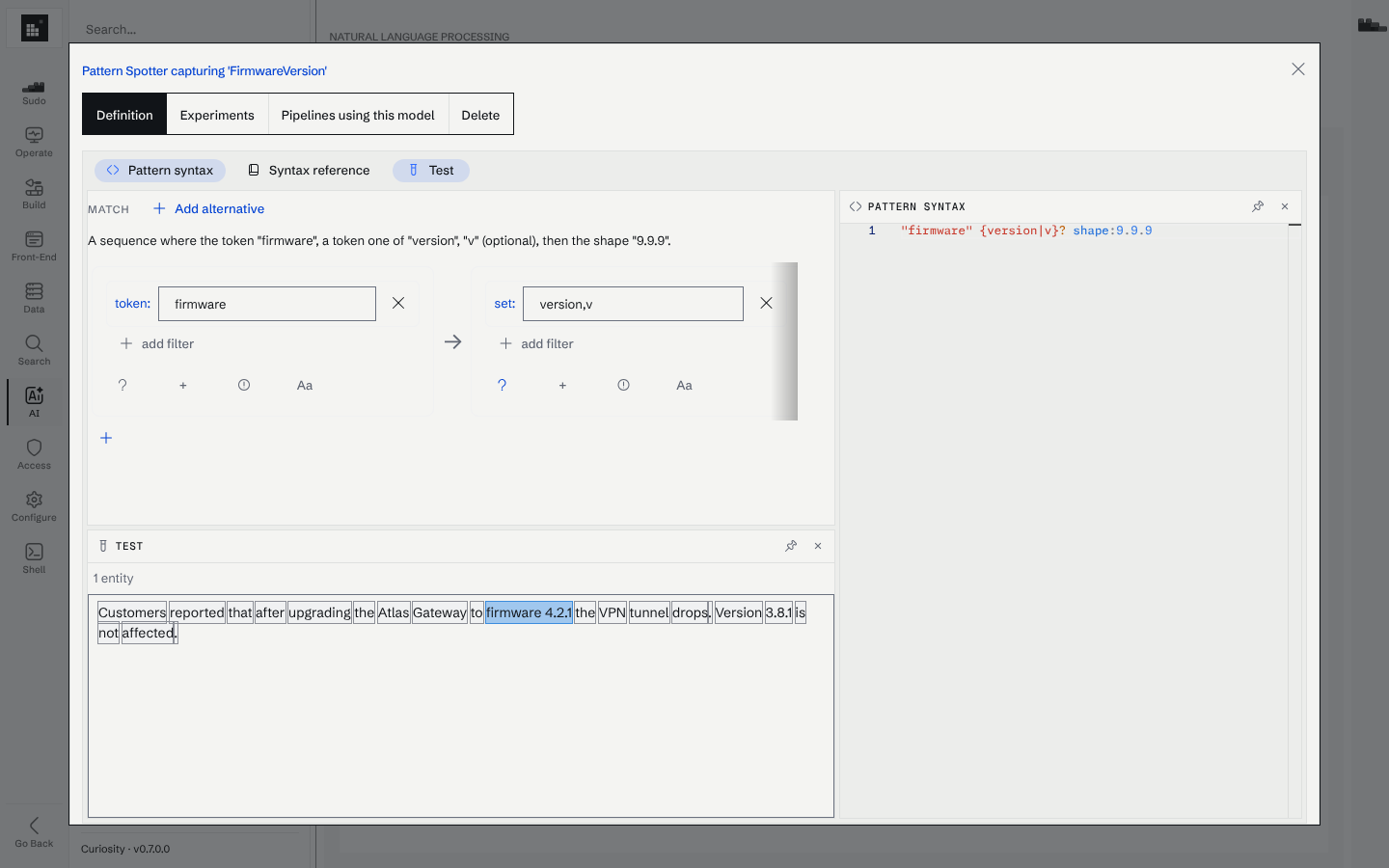Remove the version,v set step
1389x868 pixels.
coord(766,303)
